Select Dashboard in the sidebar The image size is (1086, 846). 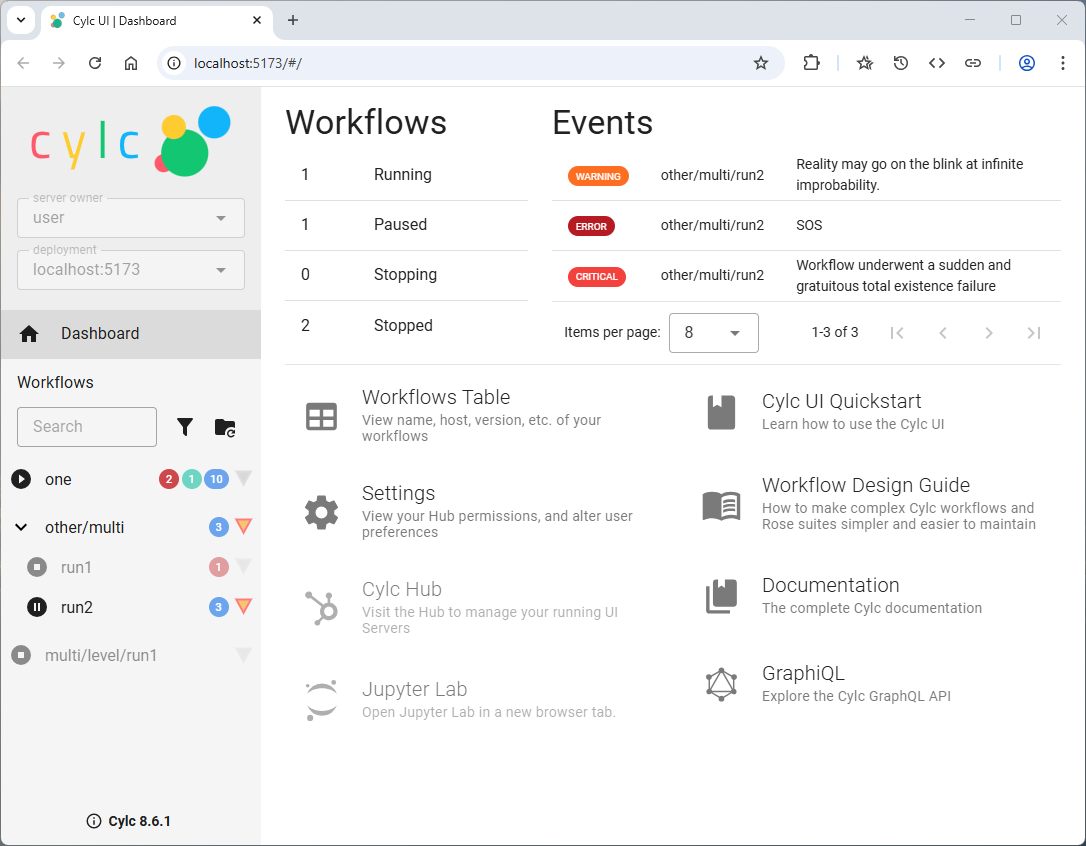pos(100,334)
